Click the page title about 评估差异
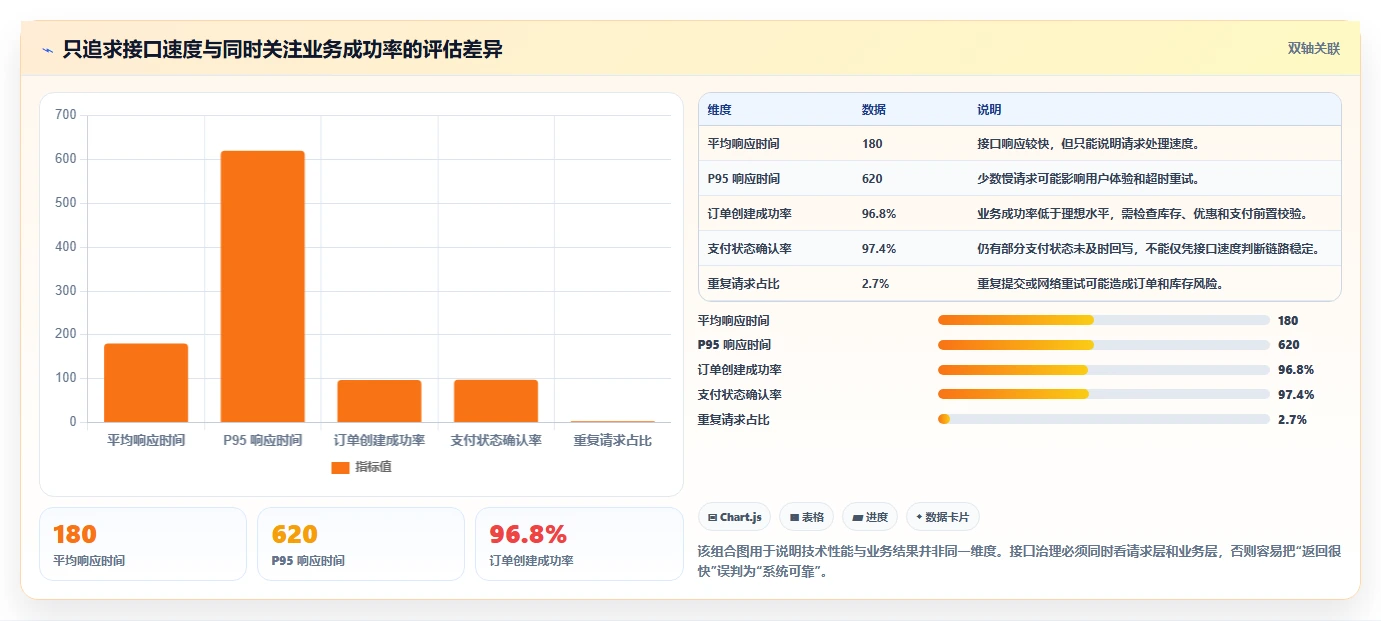This screenshot has height=621, width=1381. 282,50
